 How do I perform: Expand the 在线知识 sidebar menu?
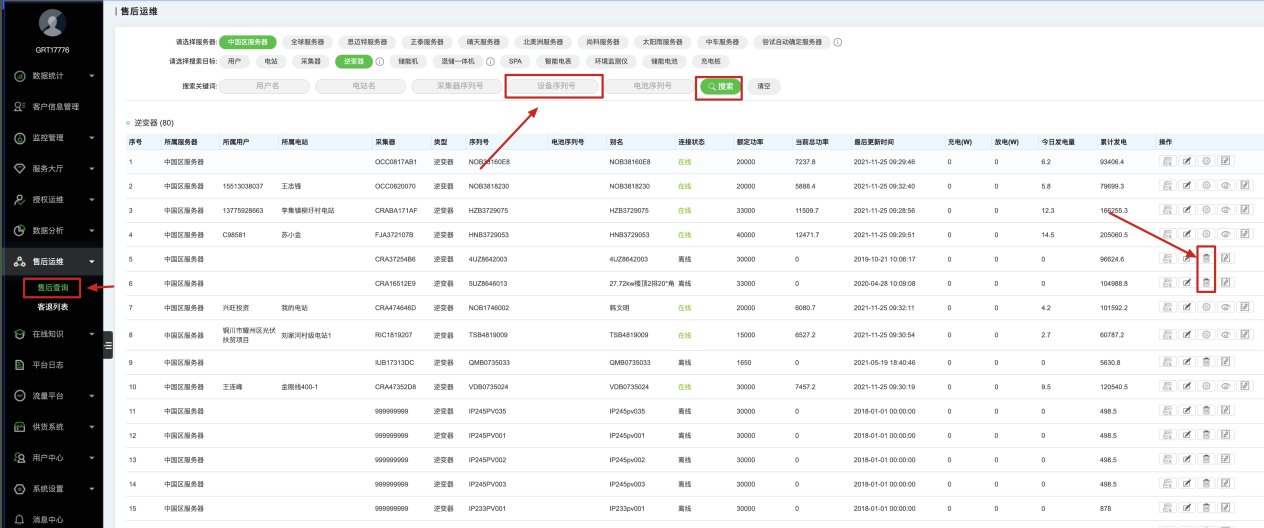tap(52, 333)
